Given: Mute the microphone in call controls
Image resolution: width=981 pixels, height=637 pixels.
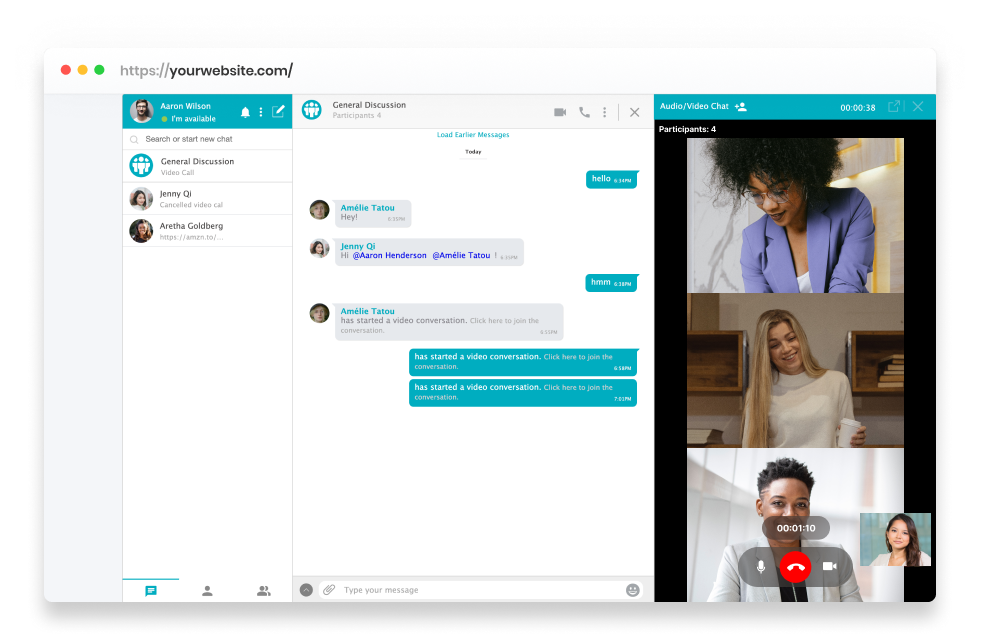Looking at the screenshot, I should click(761, 566).
